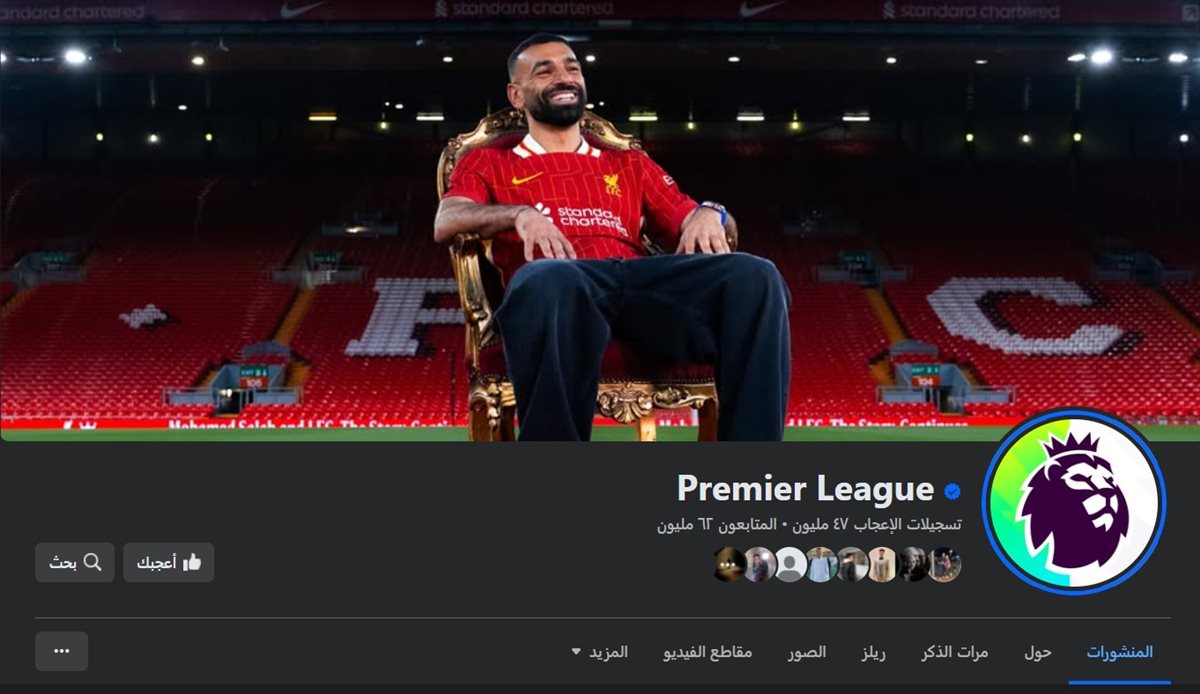Image resolution: width=1200 pixels, height=694 pixels.
Task: Click the leftmost dark follower avatar
Action: point(730,565)
